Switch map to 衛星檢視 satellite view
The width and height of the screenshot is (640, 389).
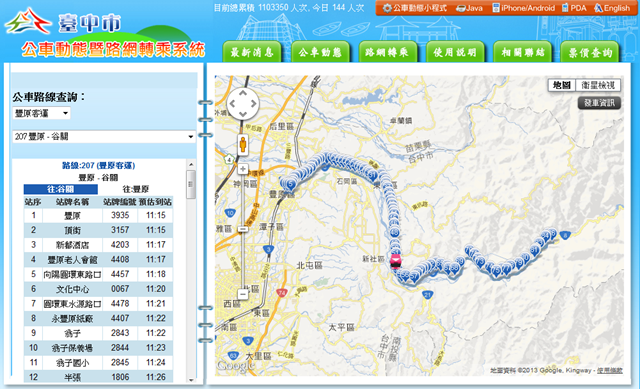pyautogui.click(x=598, y=85)
